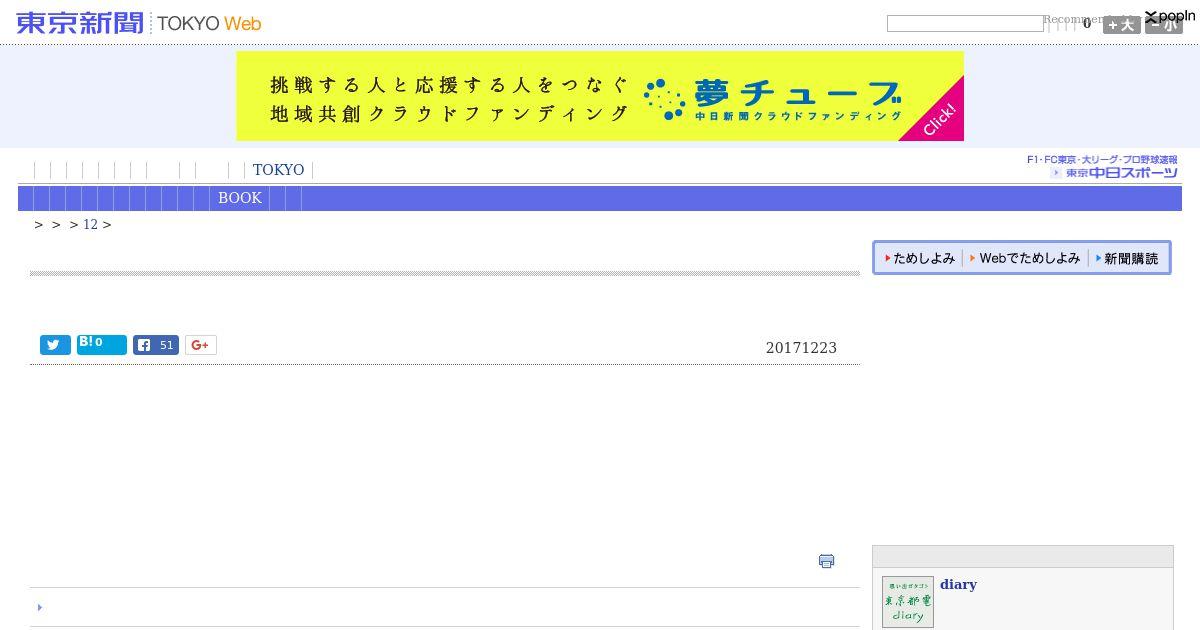This screenshot has width=1200, height=630.
Task: Select the TOKYO navigation menu item
Action: [x=278, y=170]
